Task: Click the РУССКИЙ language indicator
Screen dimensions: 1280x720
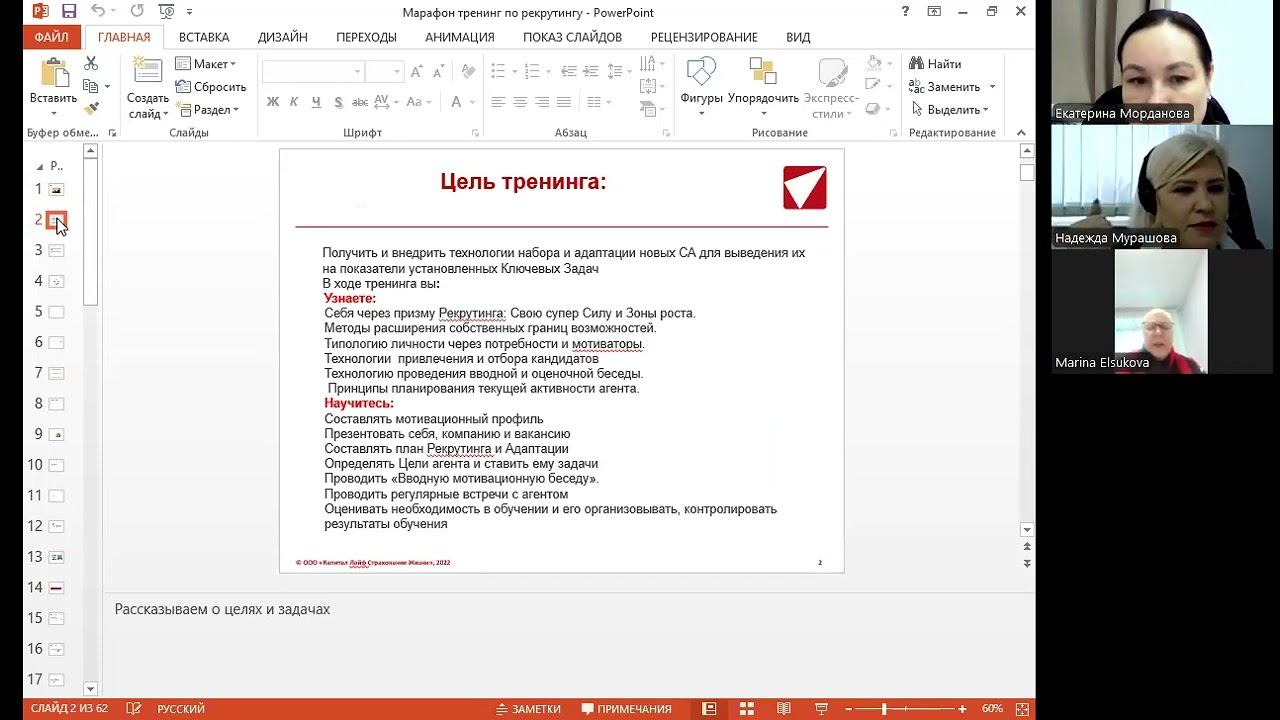Action: click(181, 709)
